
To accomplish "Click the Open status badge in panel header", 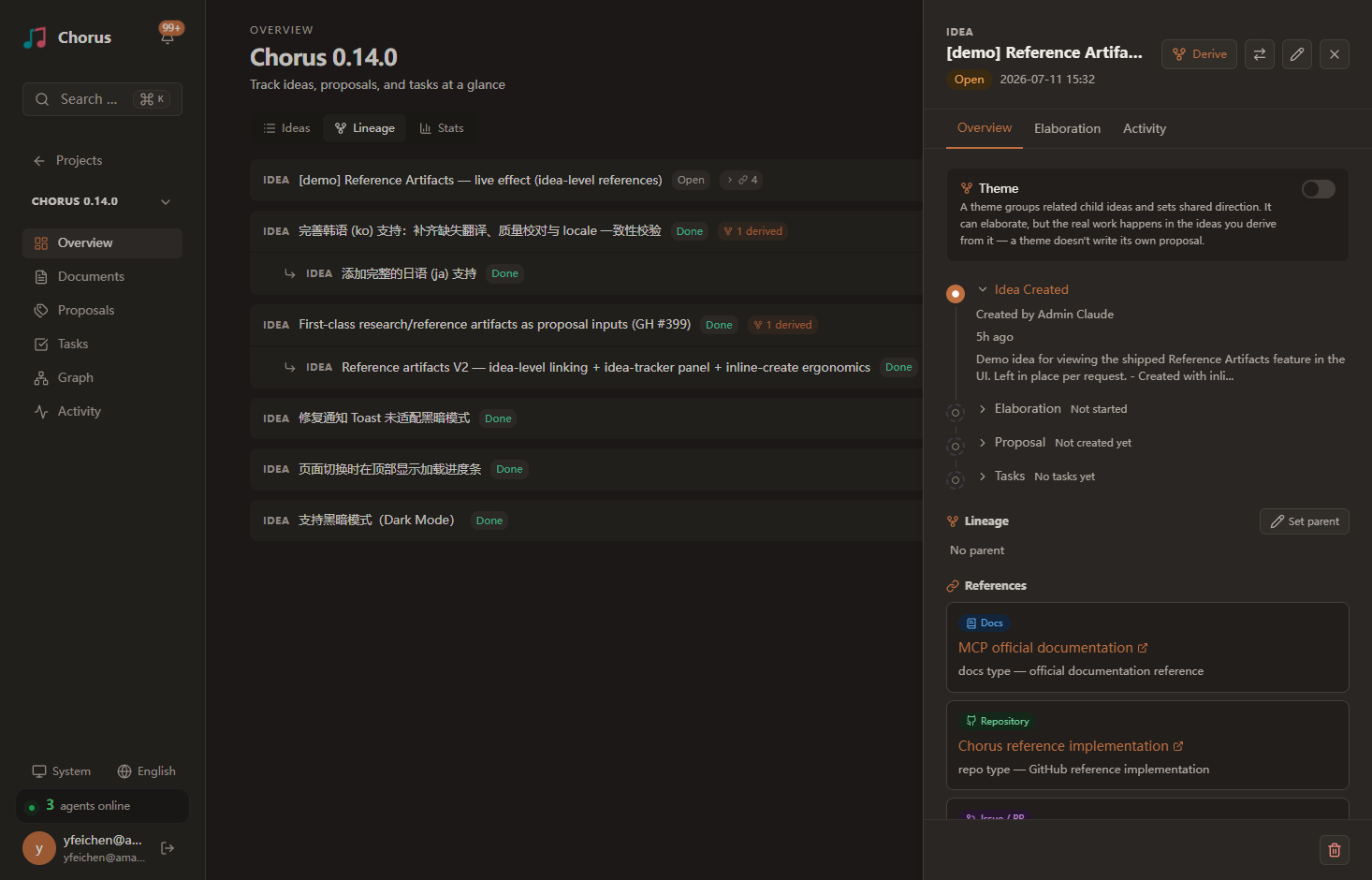I will click(970, 80).
